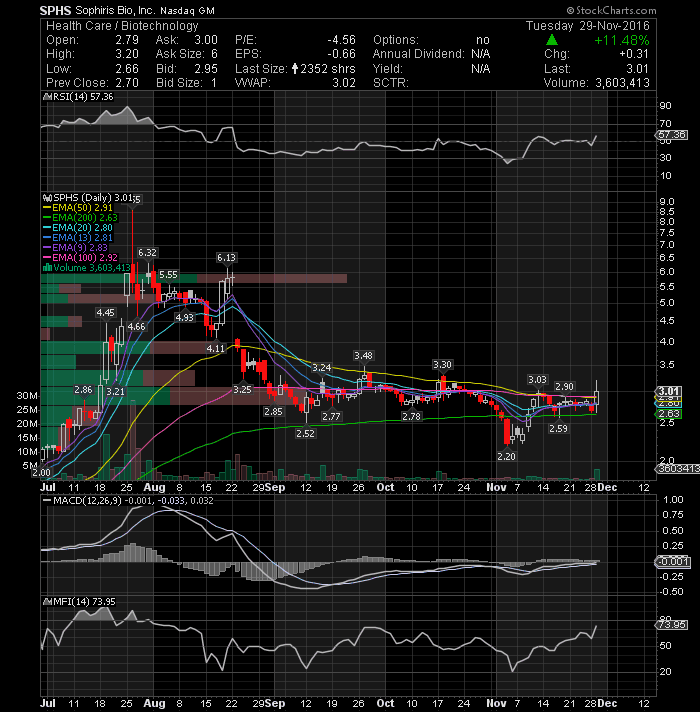Click the Options value no

coord(483,40)
